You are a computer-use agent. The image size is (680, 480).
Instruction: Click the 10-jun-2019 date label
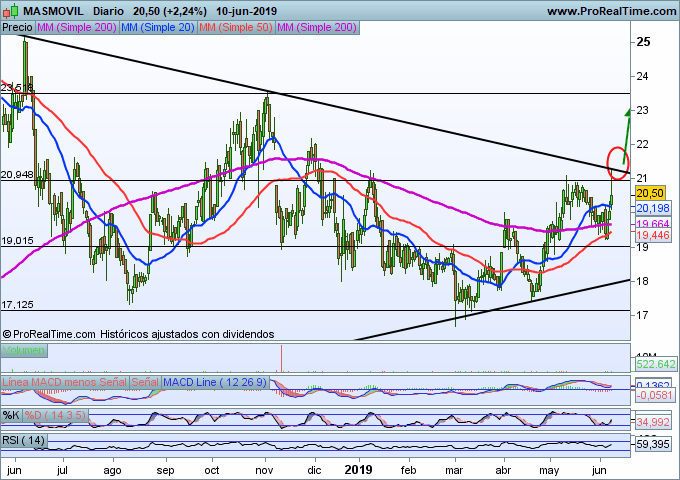click(x=246, y=11)
